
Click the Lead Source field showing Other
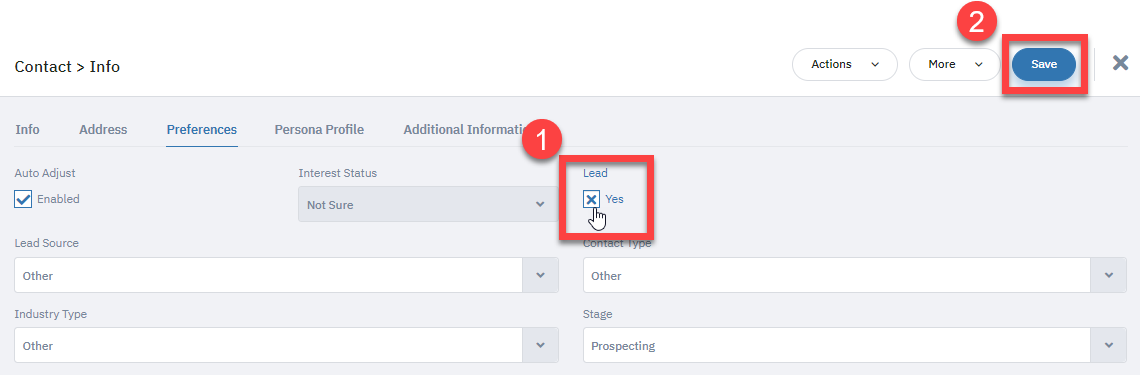pos(286,275)
